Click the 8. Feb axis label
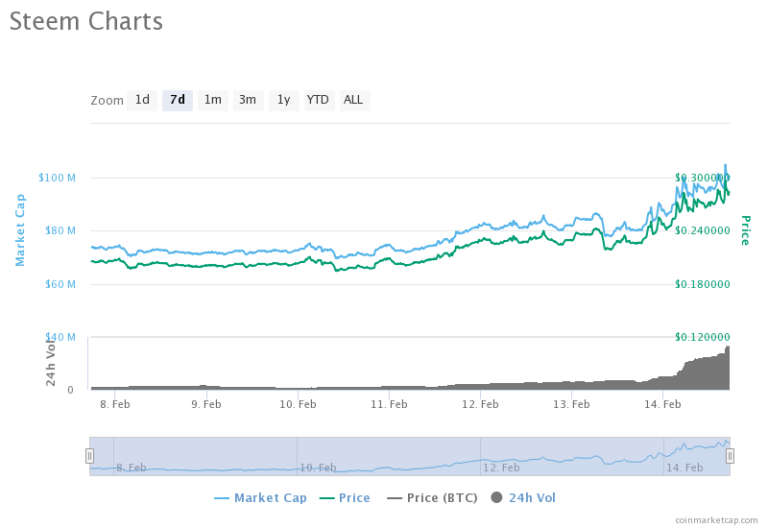 pos(115,404)
